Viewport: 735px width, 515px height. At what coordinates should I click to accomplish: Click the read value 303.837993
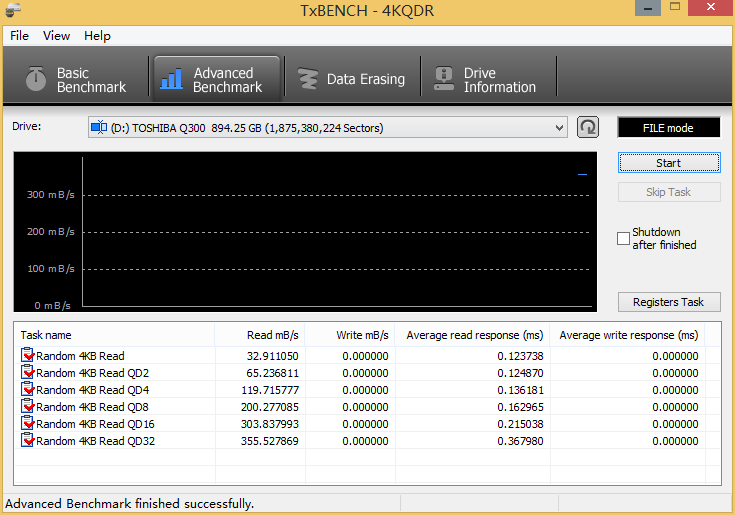[270, 424]
